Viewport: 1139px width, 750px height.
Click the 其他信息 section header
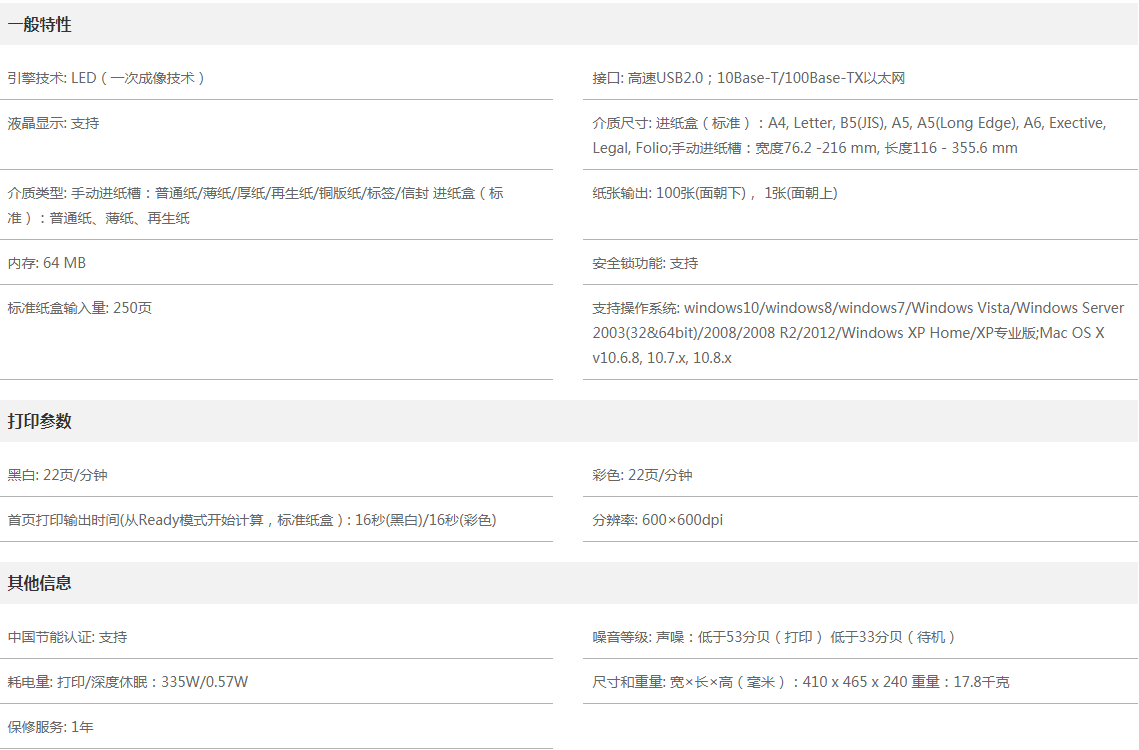(x=40, y=583)
